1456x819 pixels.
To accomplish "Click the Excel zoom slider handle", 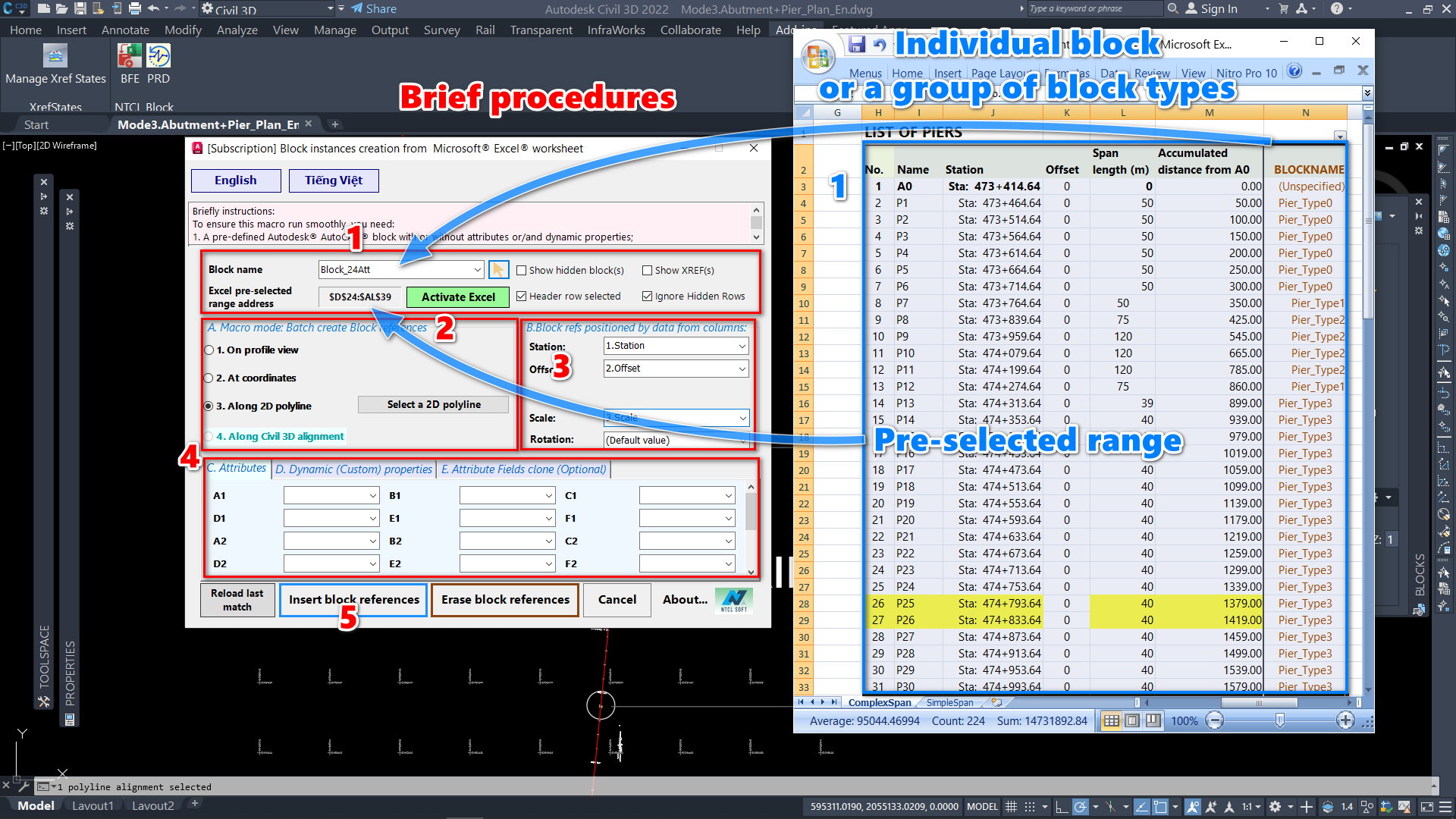I will tap(1279, 720).
